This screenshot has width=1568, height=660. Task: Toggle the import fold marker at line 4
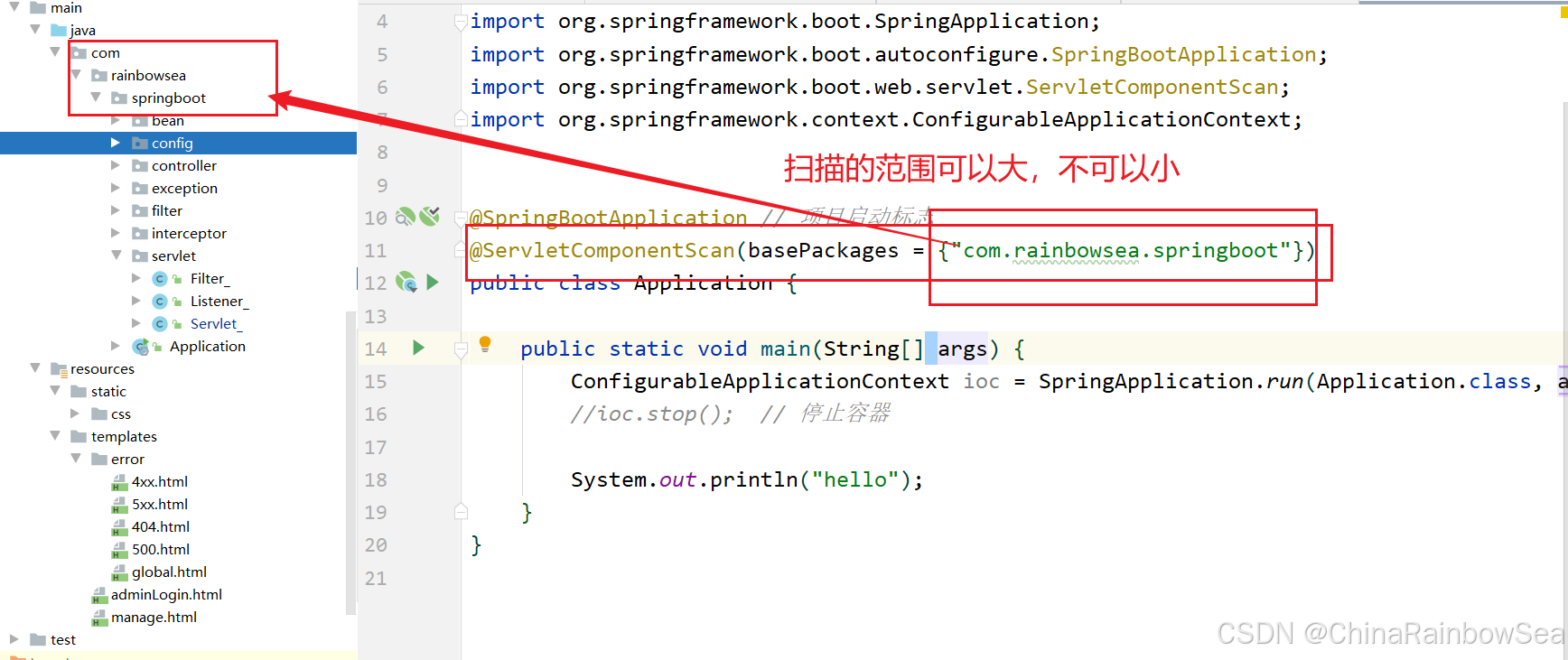pyautogui.click(x=461, y=22)
